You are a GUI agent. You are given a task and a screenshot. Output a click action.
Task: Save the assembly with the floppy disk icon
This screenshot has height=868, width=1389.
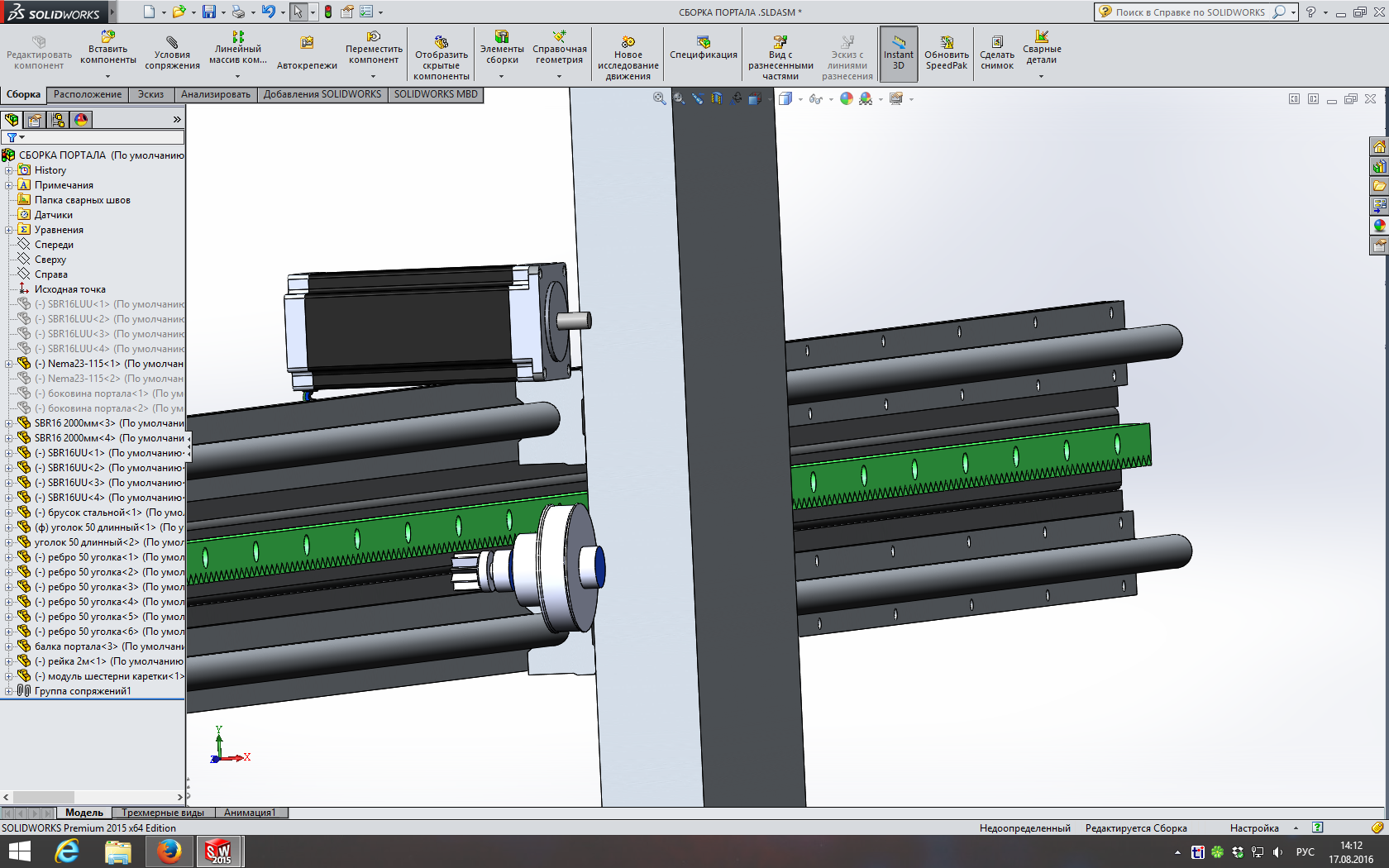(x=209, y=12)
